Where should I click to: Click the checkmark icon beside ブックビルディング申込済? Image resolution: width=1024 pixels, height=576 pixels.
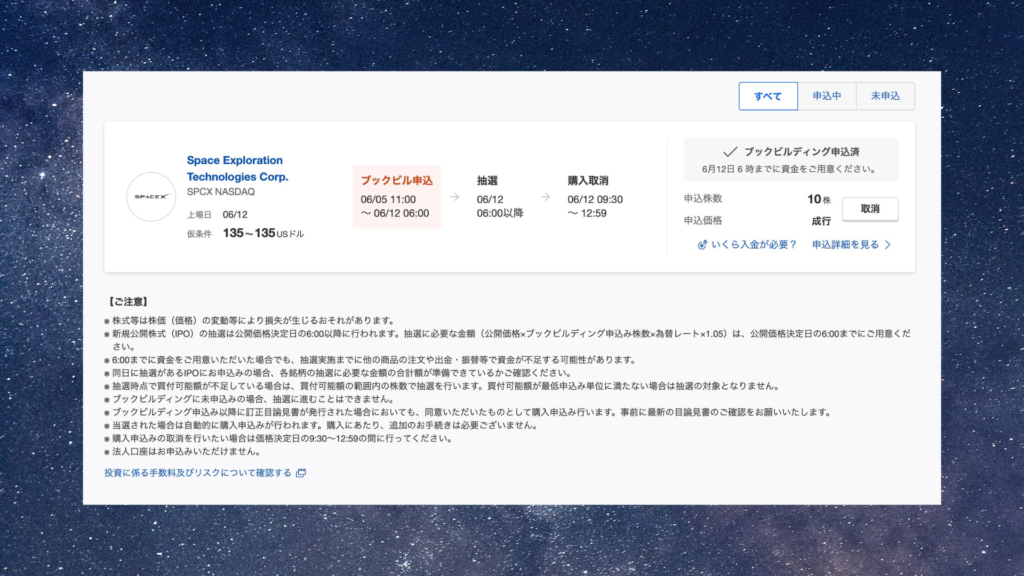730,152
